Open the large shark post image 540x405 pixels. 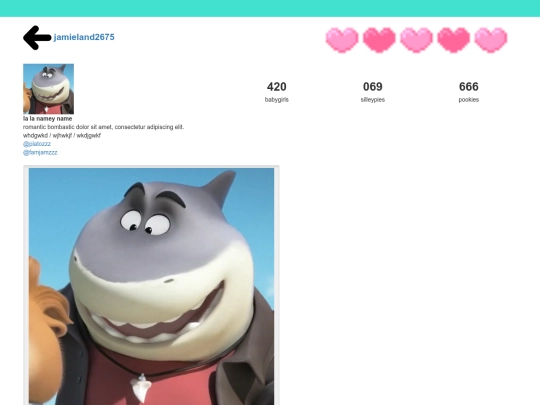pos(151,286)
